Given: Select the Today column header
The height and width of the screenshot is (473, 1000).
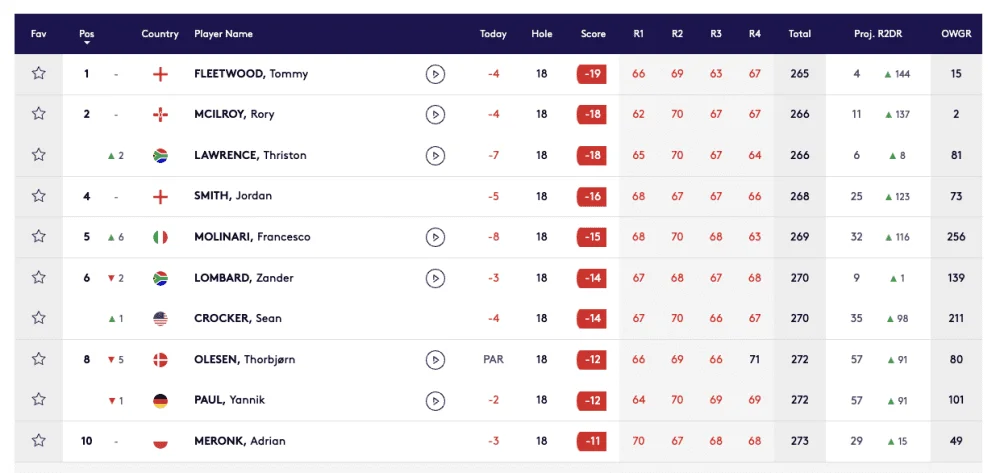Looking at the screenshot, I should pos(493,34).
